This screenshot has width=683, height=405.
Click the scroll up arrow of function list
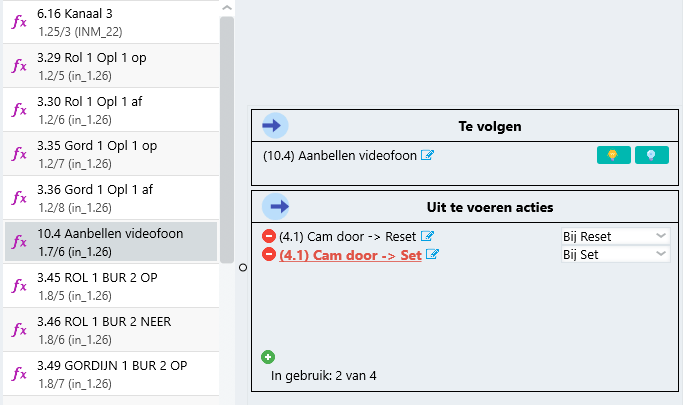(227, 8)
